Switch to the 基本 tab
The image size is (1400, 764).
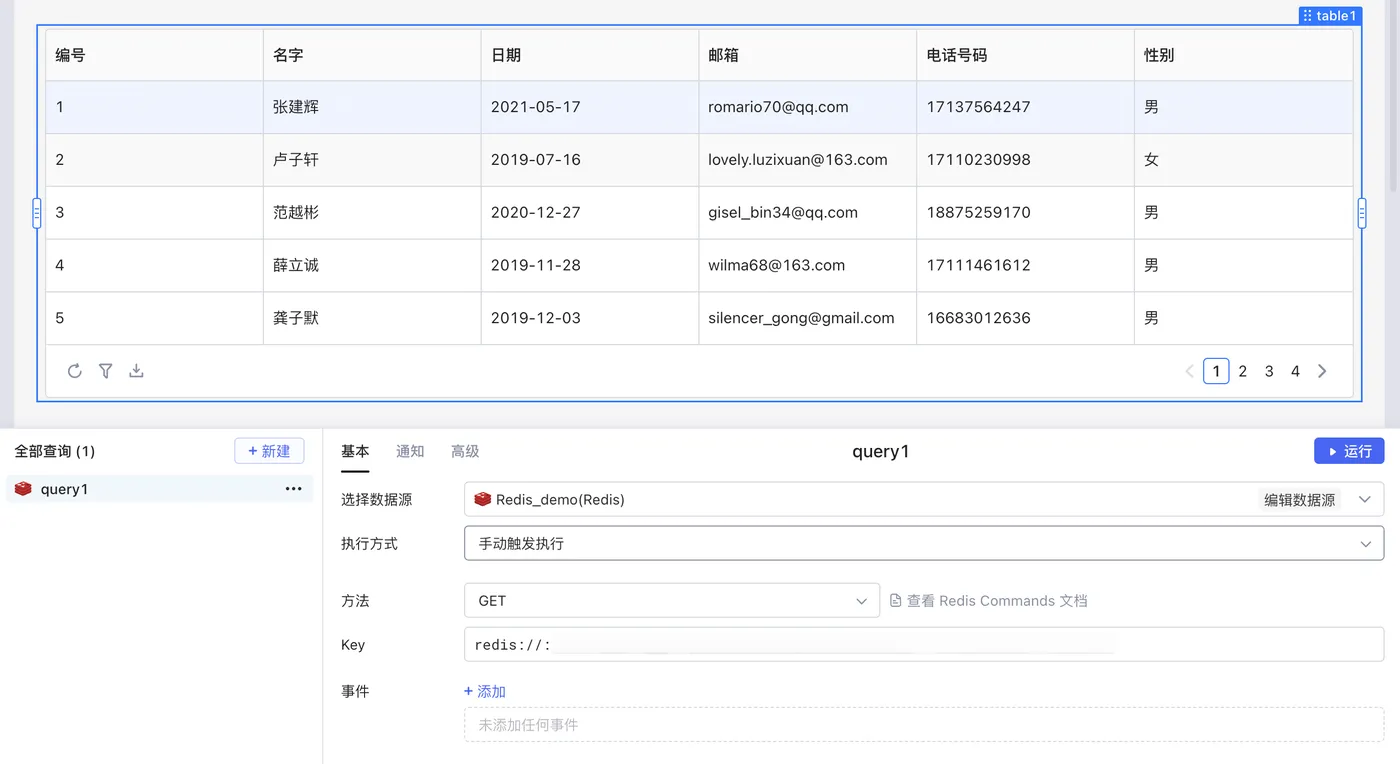355,452
